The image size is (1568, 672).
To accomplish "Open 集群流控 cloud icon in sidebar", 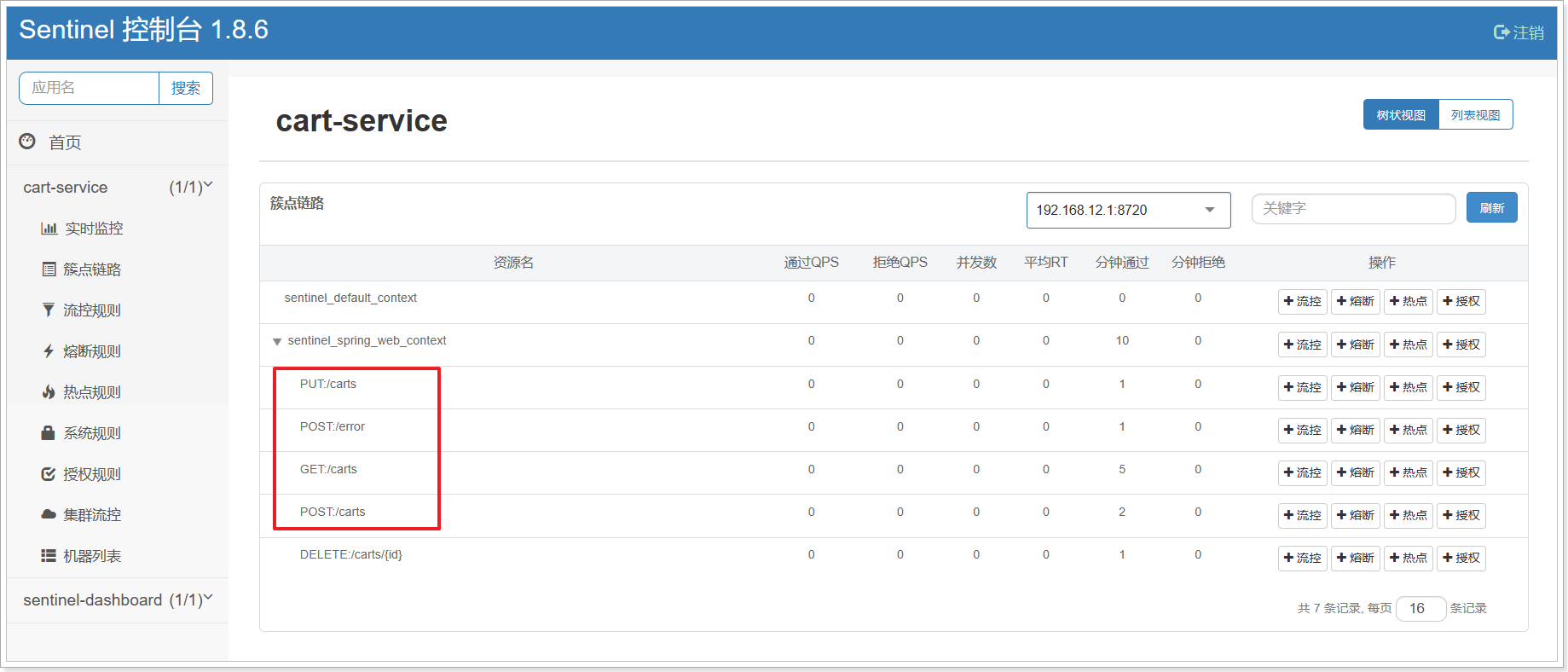I will [49, 515].
